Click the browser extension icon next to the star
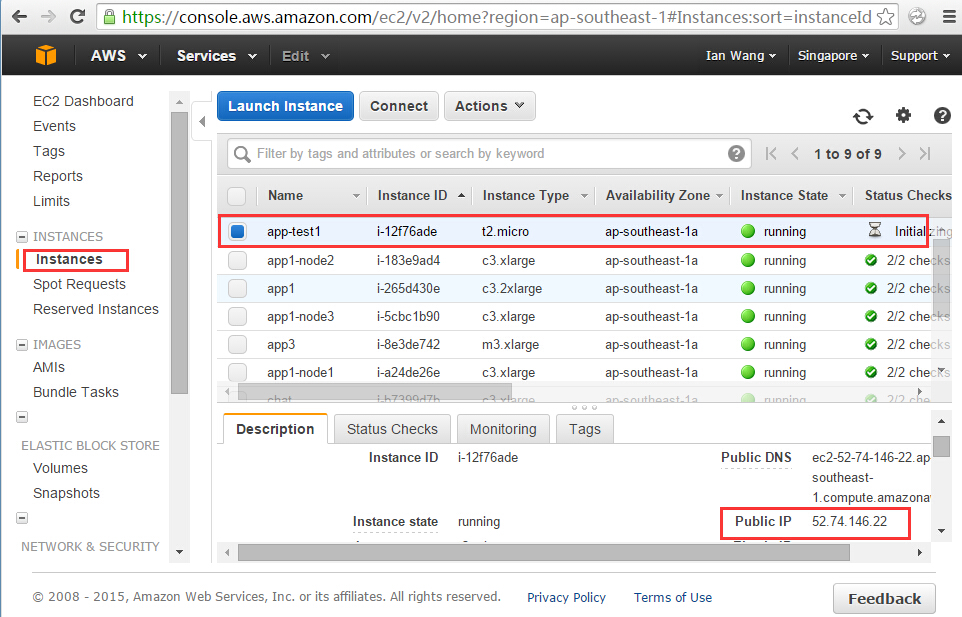This screenshot has width=962, height=617. pyautogui.click(x=917, y=17)
